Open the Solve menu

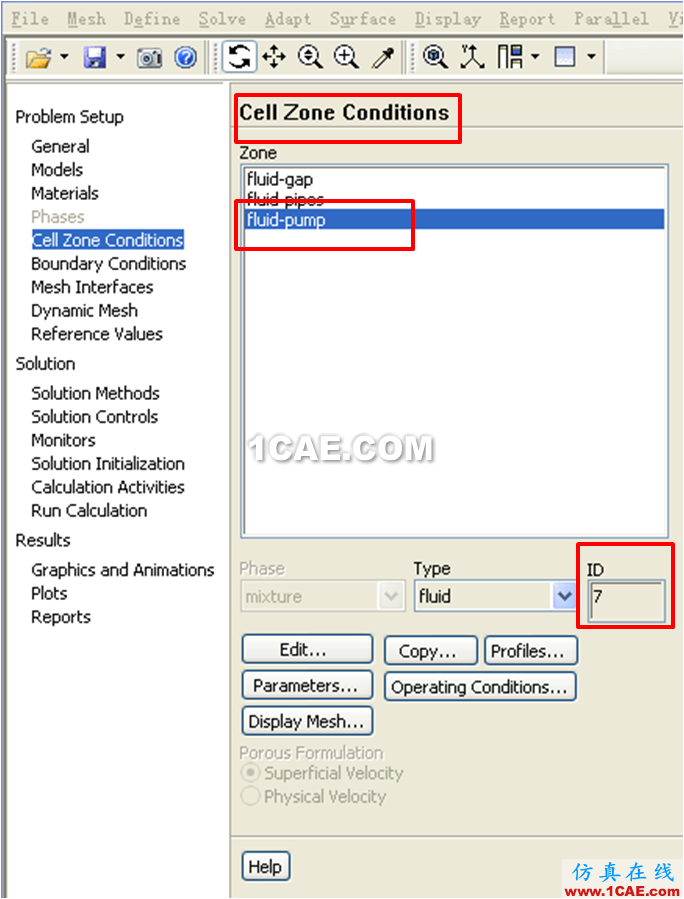coord(222,19)
